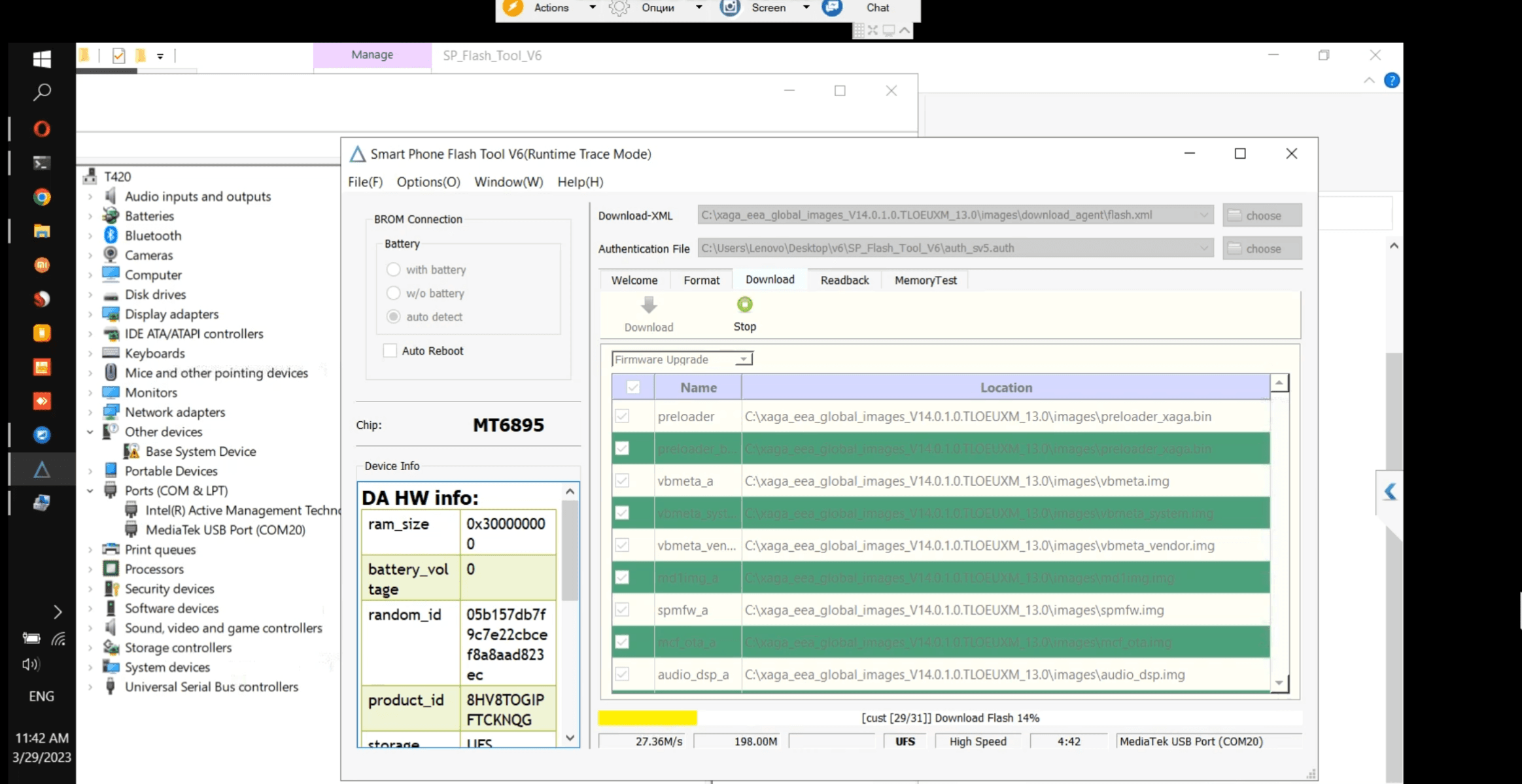Enable the Auto Reboot checkbox
Screen dimensions: 1522x784
390,350
